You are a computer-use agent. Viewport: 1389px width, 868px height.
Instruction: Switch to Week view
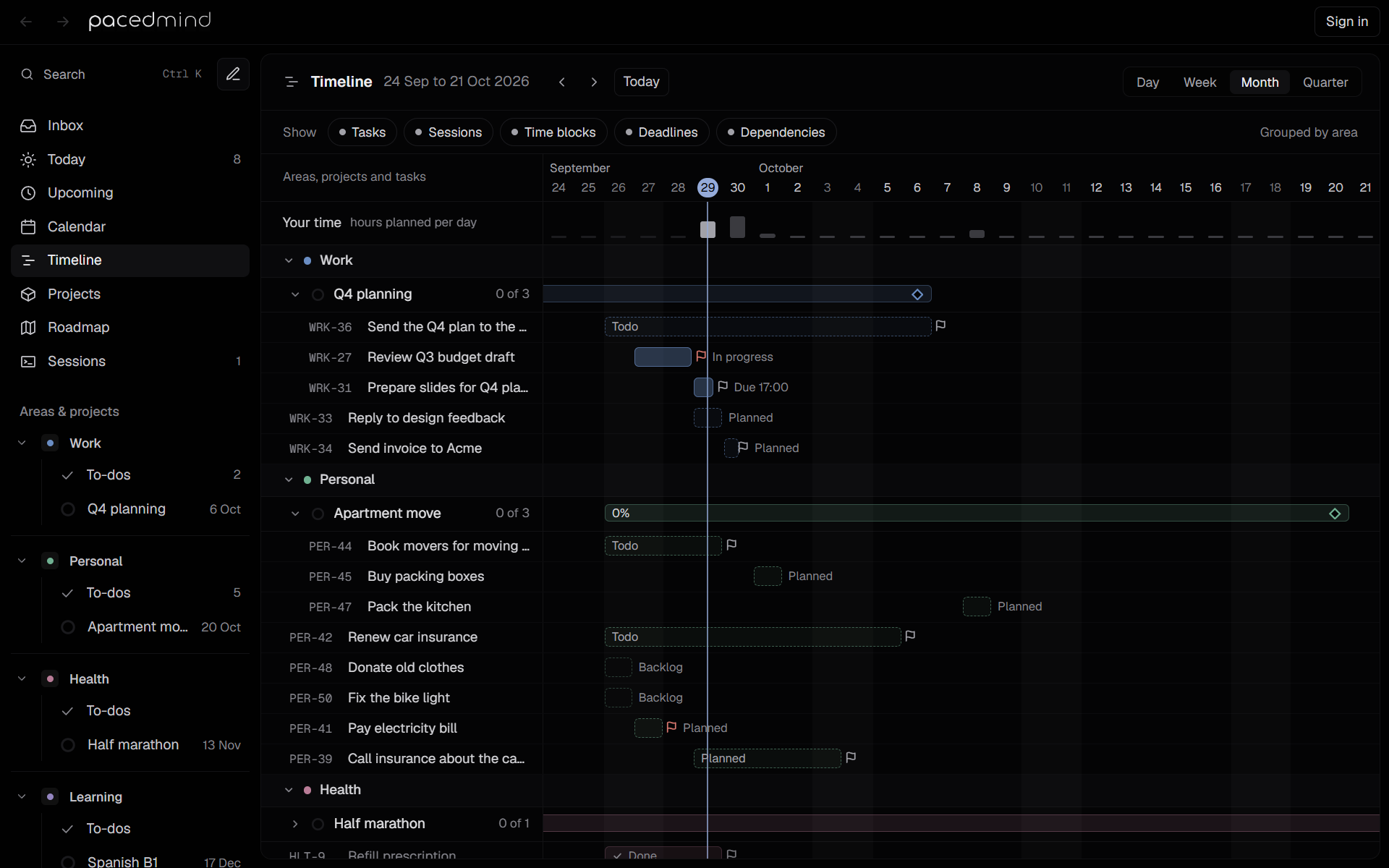coord(1199,82)
